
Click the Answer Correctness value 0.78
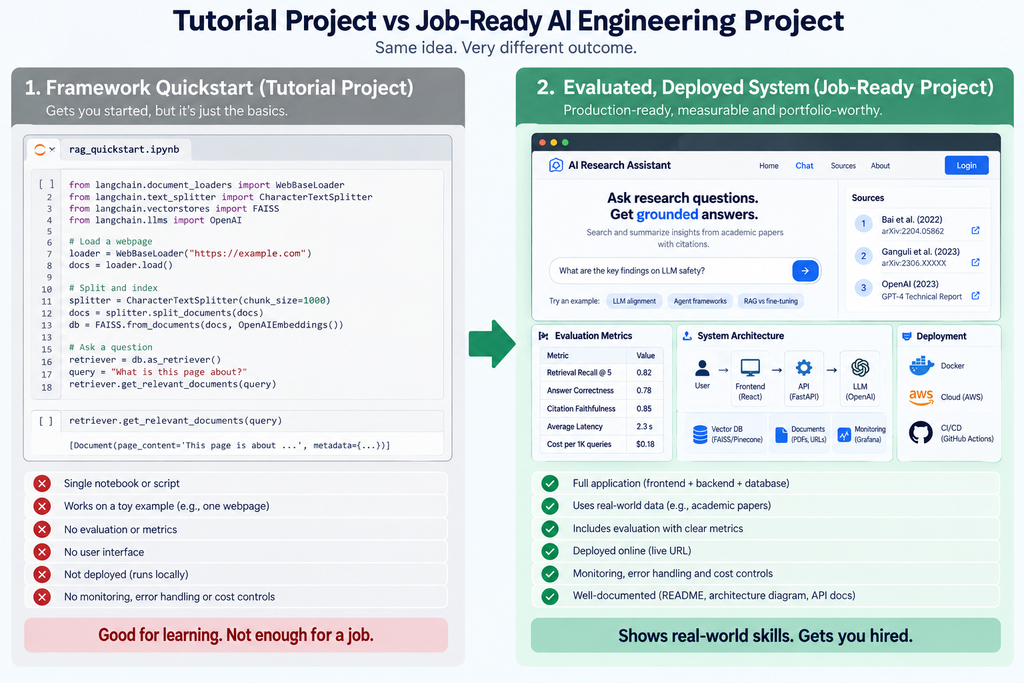click(x=644, y=390)
